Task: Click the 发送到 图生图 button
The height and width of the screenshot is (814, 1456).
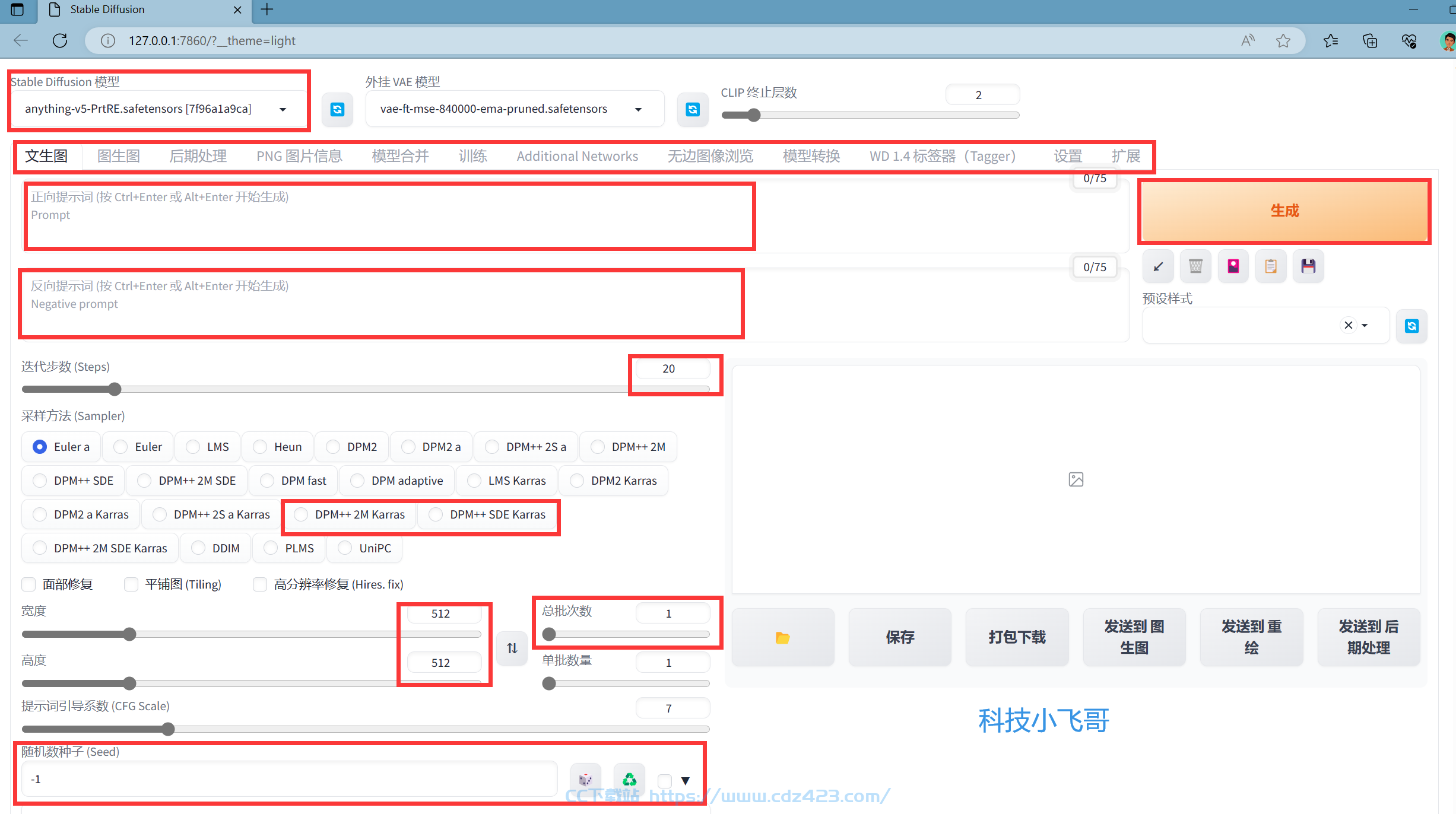Action: pyautogui.click(x=1134, y=637)
